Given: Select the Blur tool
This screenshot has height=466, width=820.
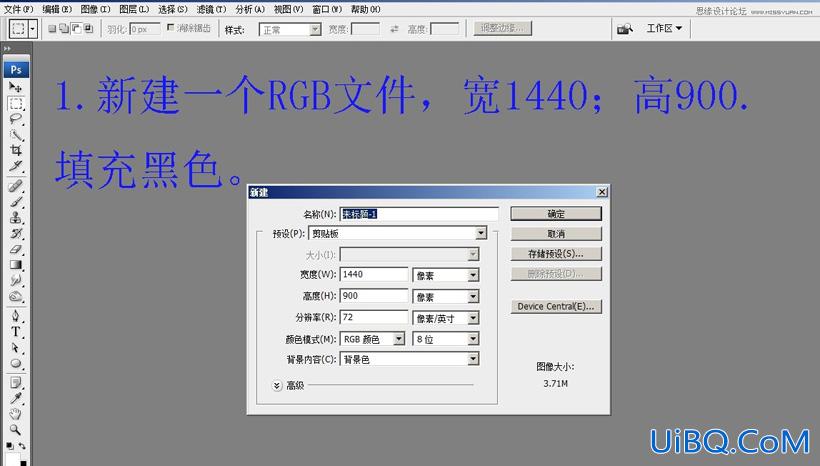Looking at the screenshot, I should click(x=16, y=280).
